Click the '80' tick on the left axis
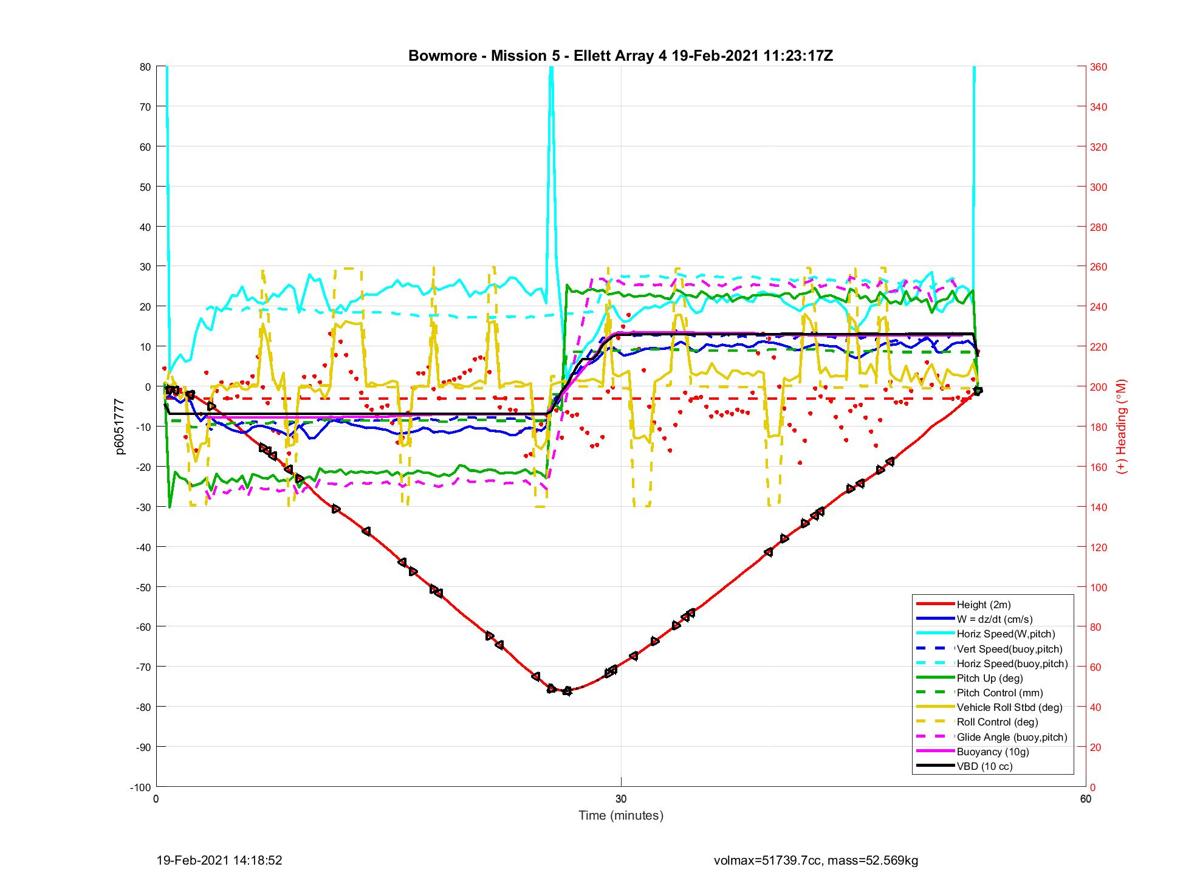Image resolution: width=1200 pixels, height=885 pixels. [145, 67]
